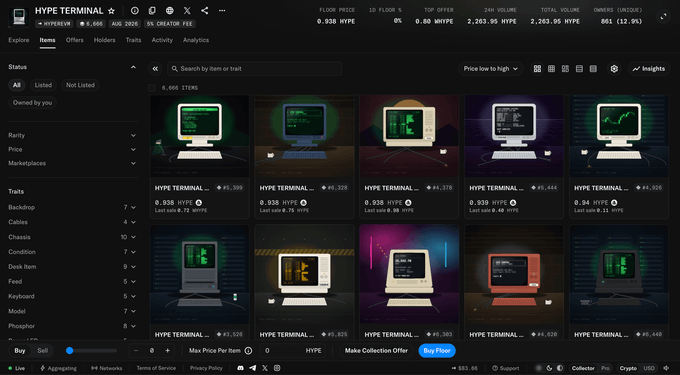Go to the Offers tab
Image resolution: width=680 pixels, height=375 pixels.
point(75,40)
